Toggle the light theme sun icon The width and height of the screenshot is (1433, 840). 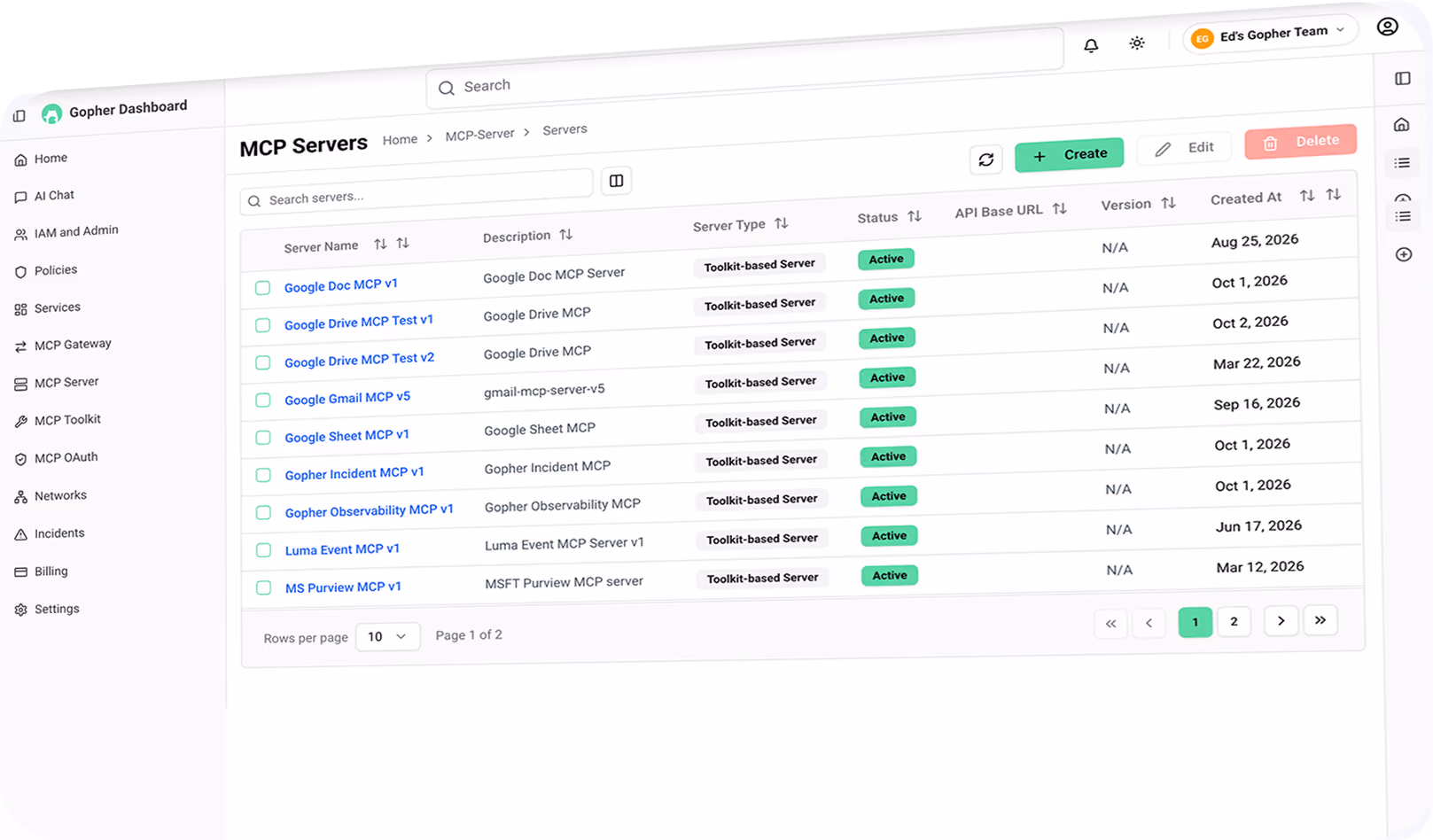coord(1137,43)
